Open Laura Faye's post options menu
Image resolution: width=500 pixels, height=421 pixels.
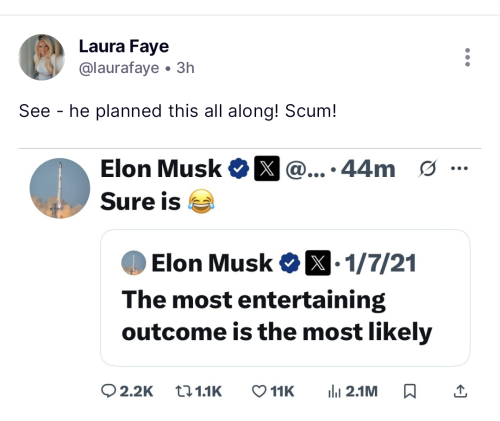coord(467,57)
